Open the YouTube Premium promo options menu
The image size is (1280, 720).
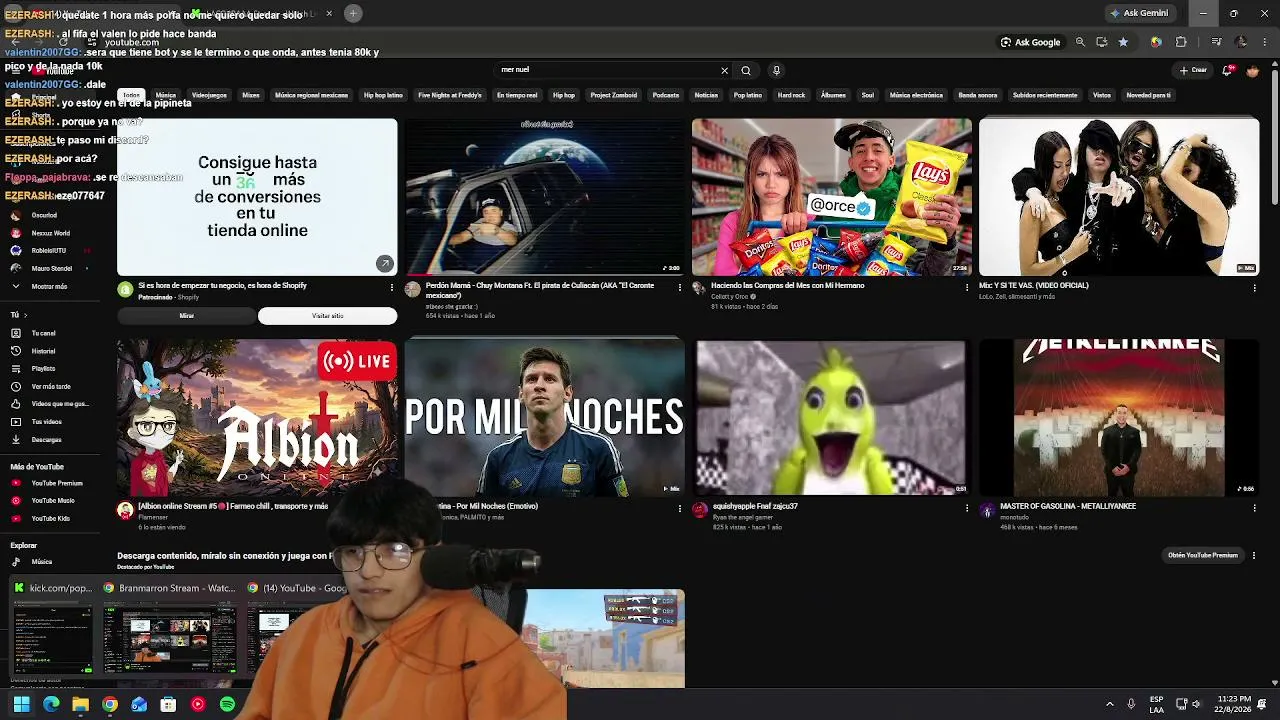1254,555
